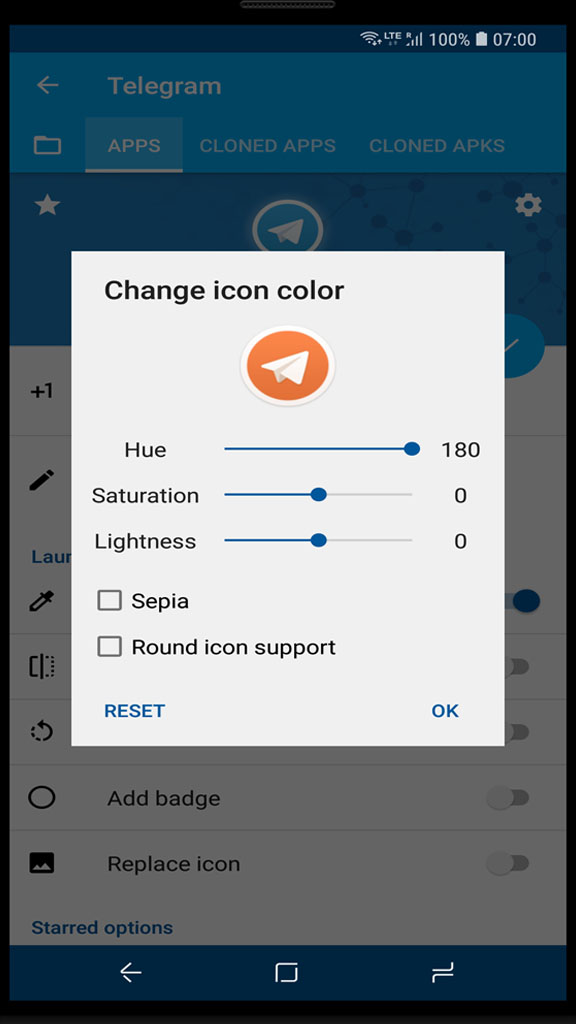
Task: Tap the rotate icon in options list
Action: (42, 731)
